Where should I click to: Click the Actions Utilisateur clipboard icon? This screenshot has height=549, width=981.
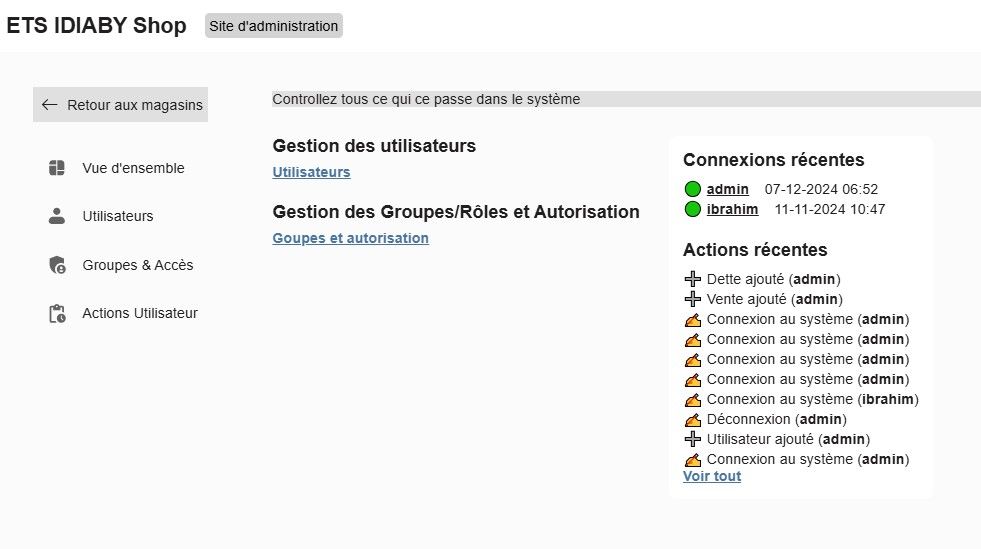(57, 313)
